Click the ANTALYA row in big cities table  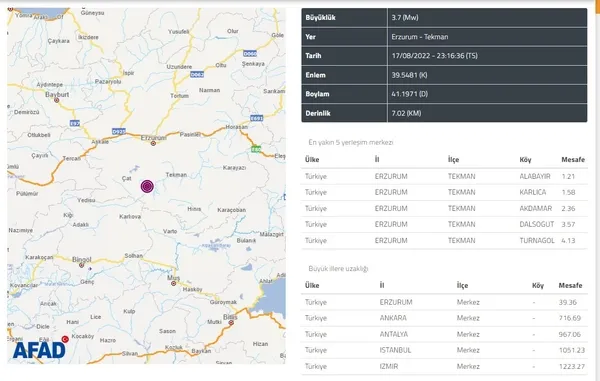point(444,334)
